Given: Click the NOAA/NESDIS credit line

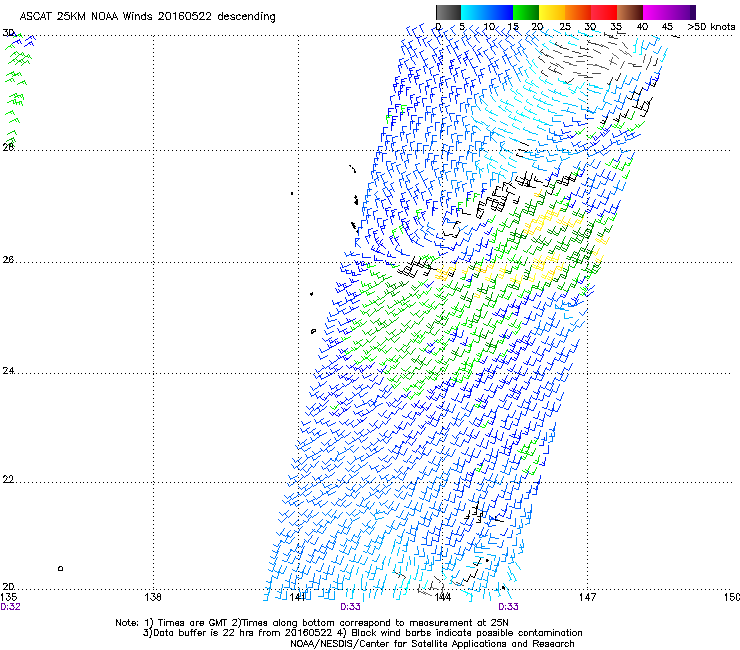Looking at the screenshot, I should (432, 644).
